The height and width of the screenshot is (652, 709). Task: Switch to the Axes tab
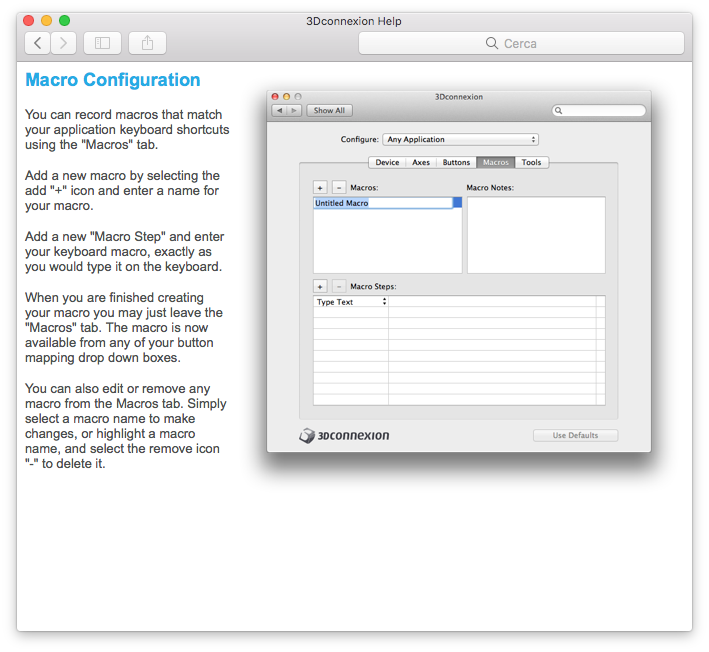click(421, 162)
